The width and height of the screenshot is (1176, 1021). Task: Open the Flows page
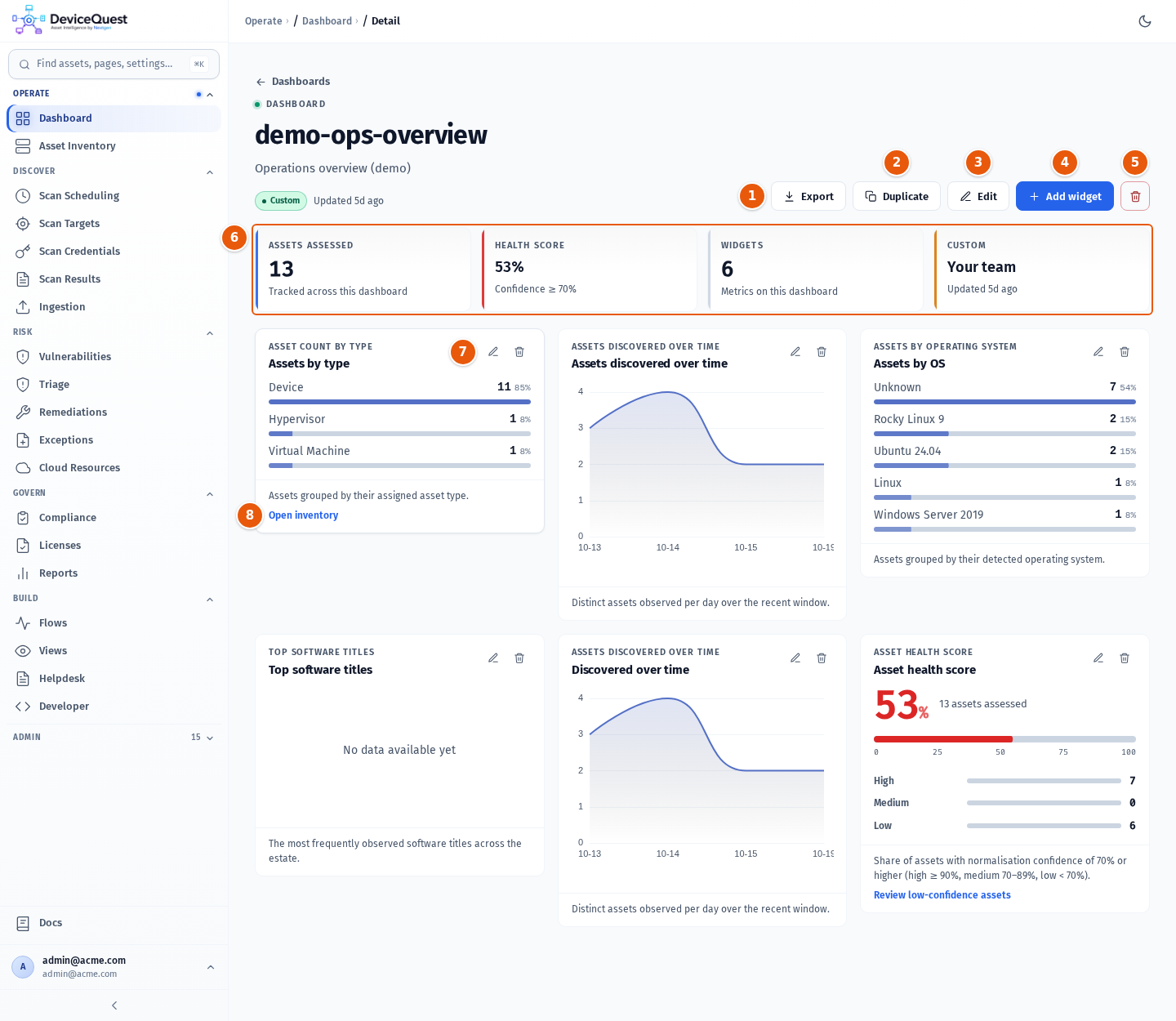[114, 623]
